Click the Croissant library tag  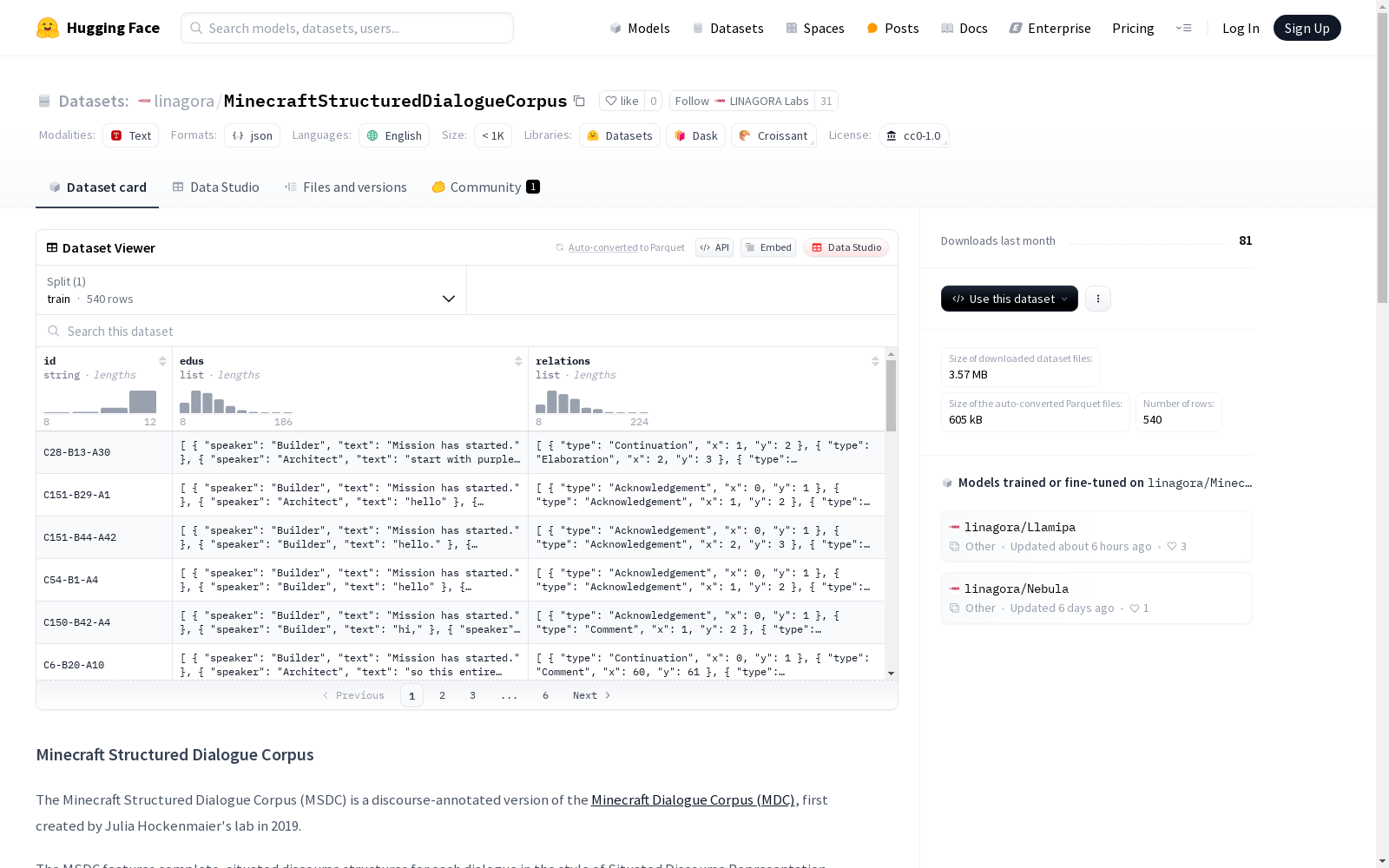click(x=773, y=135)
